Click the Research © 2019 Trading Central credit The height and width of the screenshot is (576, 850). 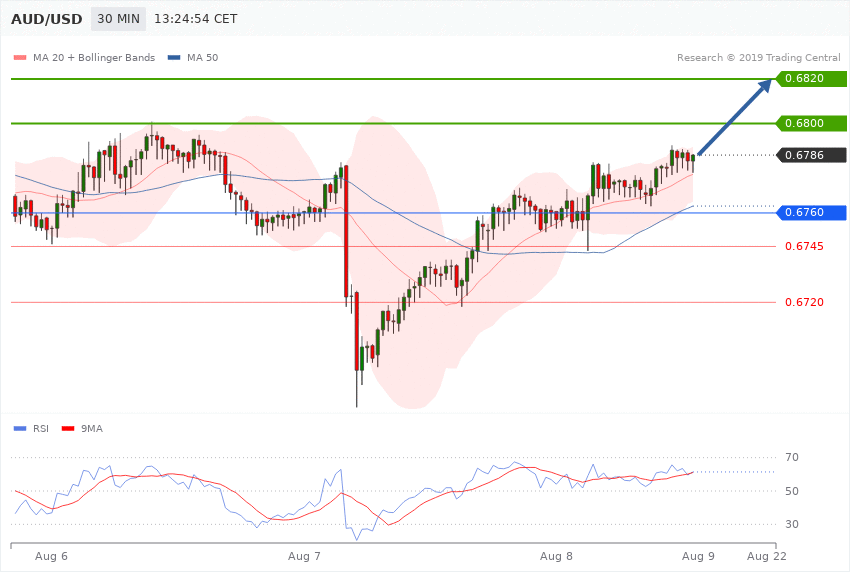pos(758,57)
